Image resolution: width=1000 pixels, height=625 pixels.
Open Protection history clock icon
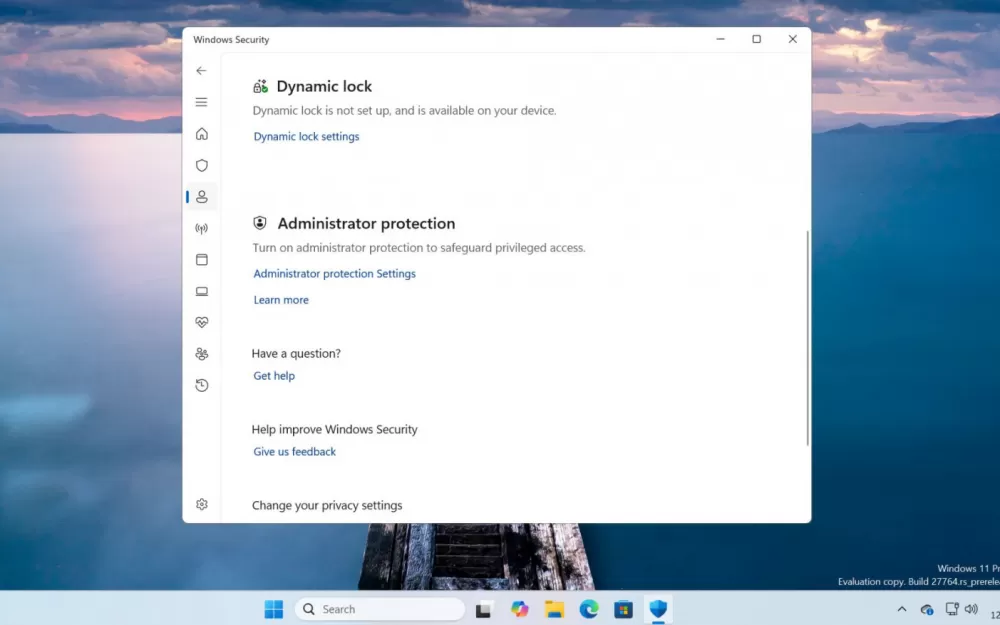click(x=202, y=385)
